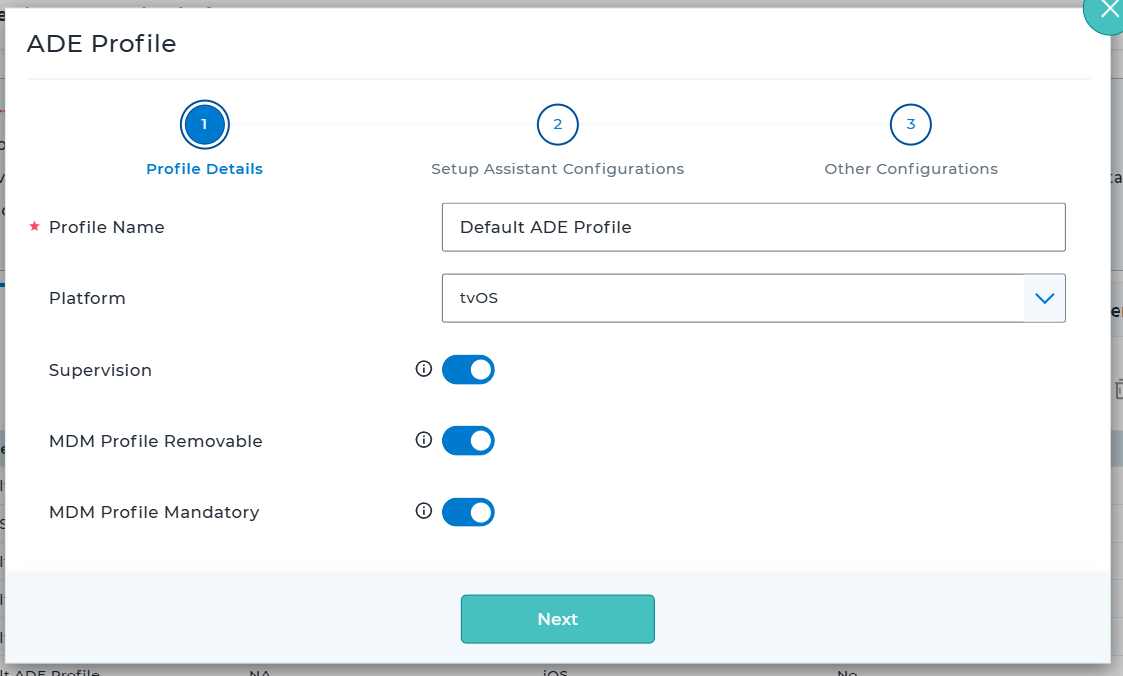Select the step 1 circle indicator
Viewport: 1123px width, 676px height.
[205, 124]
